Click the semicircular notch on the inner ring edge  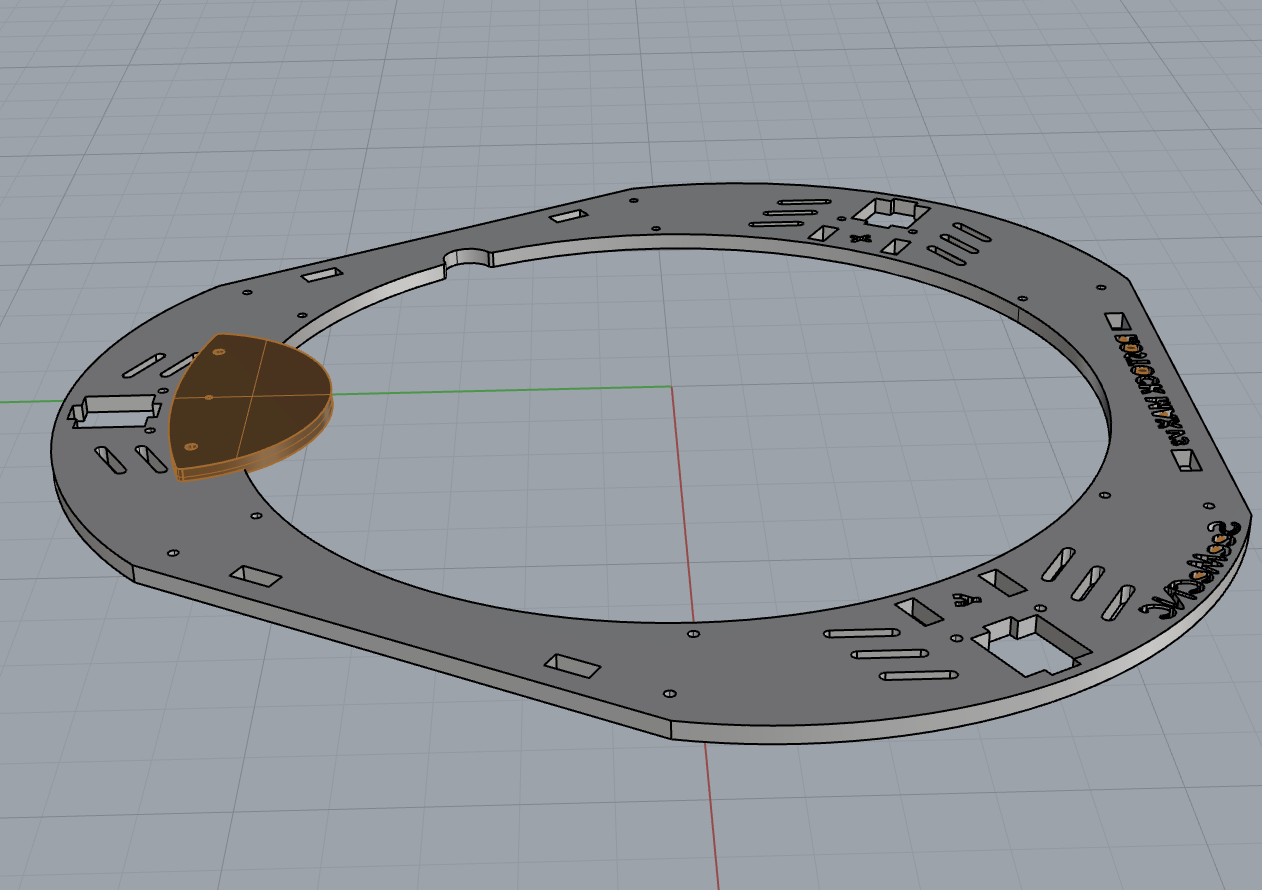[x=468, y=259]
